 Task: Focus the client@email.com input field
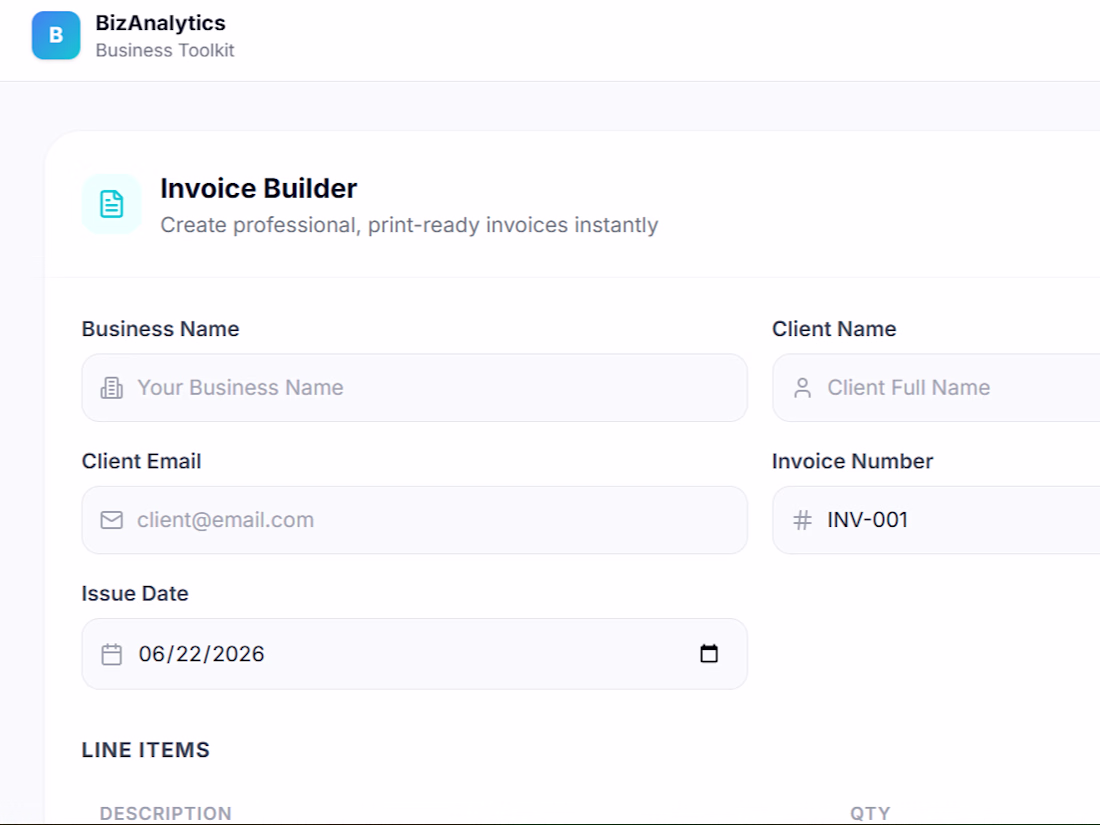[415, 520]
